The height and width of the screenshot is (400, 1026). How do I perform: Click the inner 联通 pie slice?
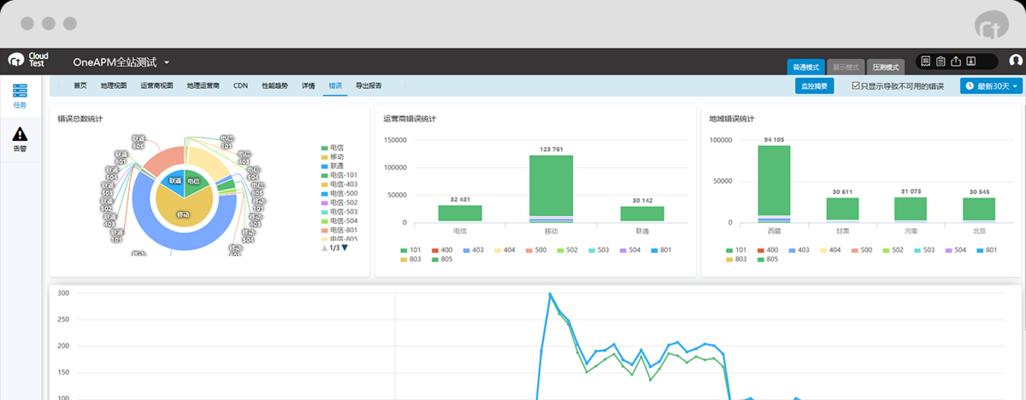click(x=174, y=181)
